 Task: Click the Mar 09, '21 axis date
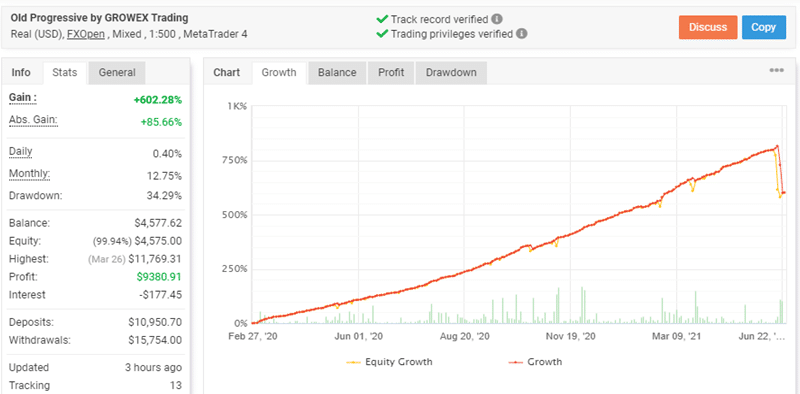[x=677, y=337]
